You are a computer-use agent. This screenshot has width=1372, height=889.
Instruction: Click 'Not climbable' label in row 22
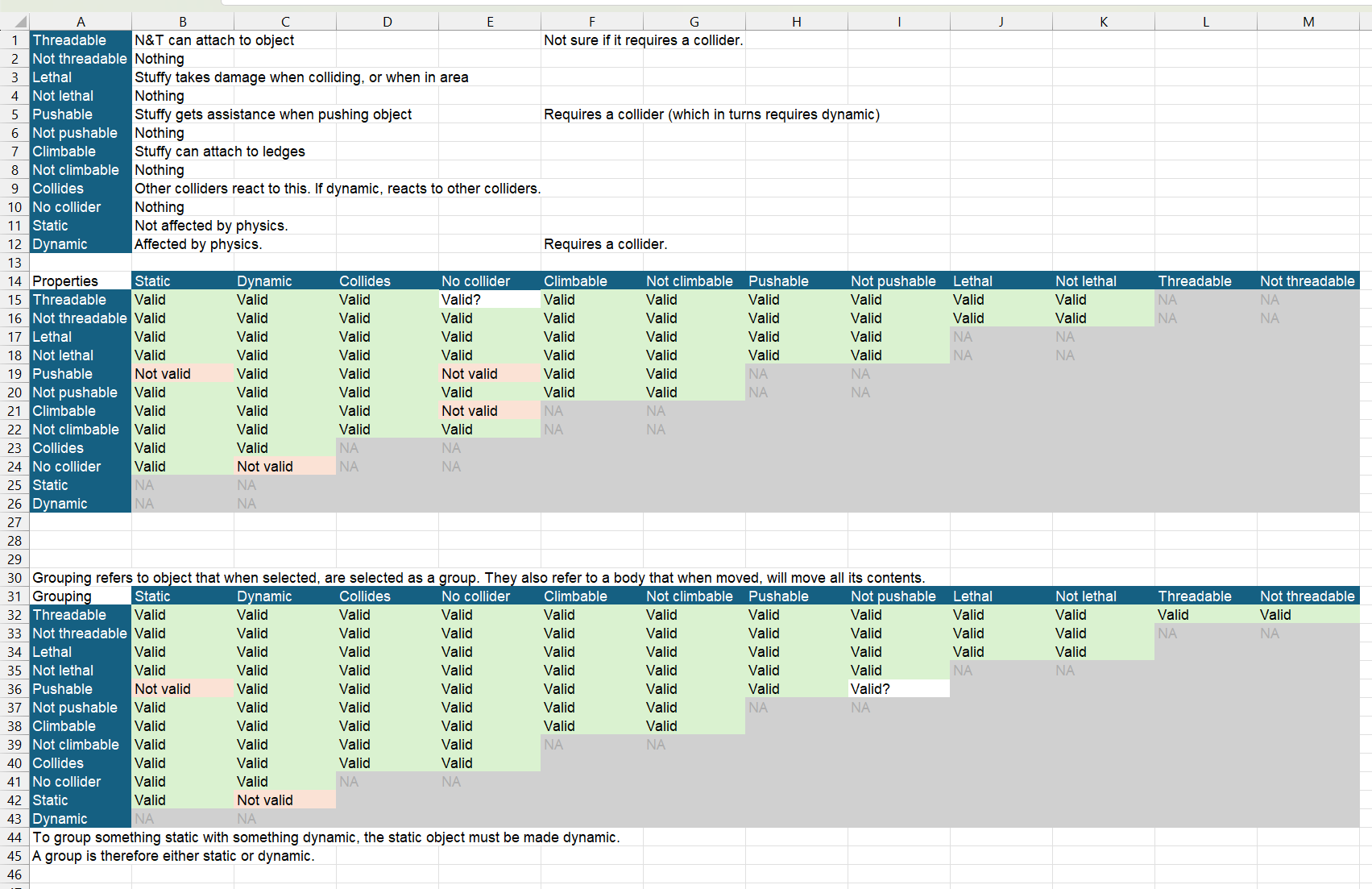pyautogui.click(x=81, y=430)
